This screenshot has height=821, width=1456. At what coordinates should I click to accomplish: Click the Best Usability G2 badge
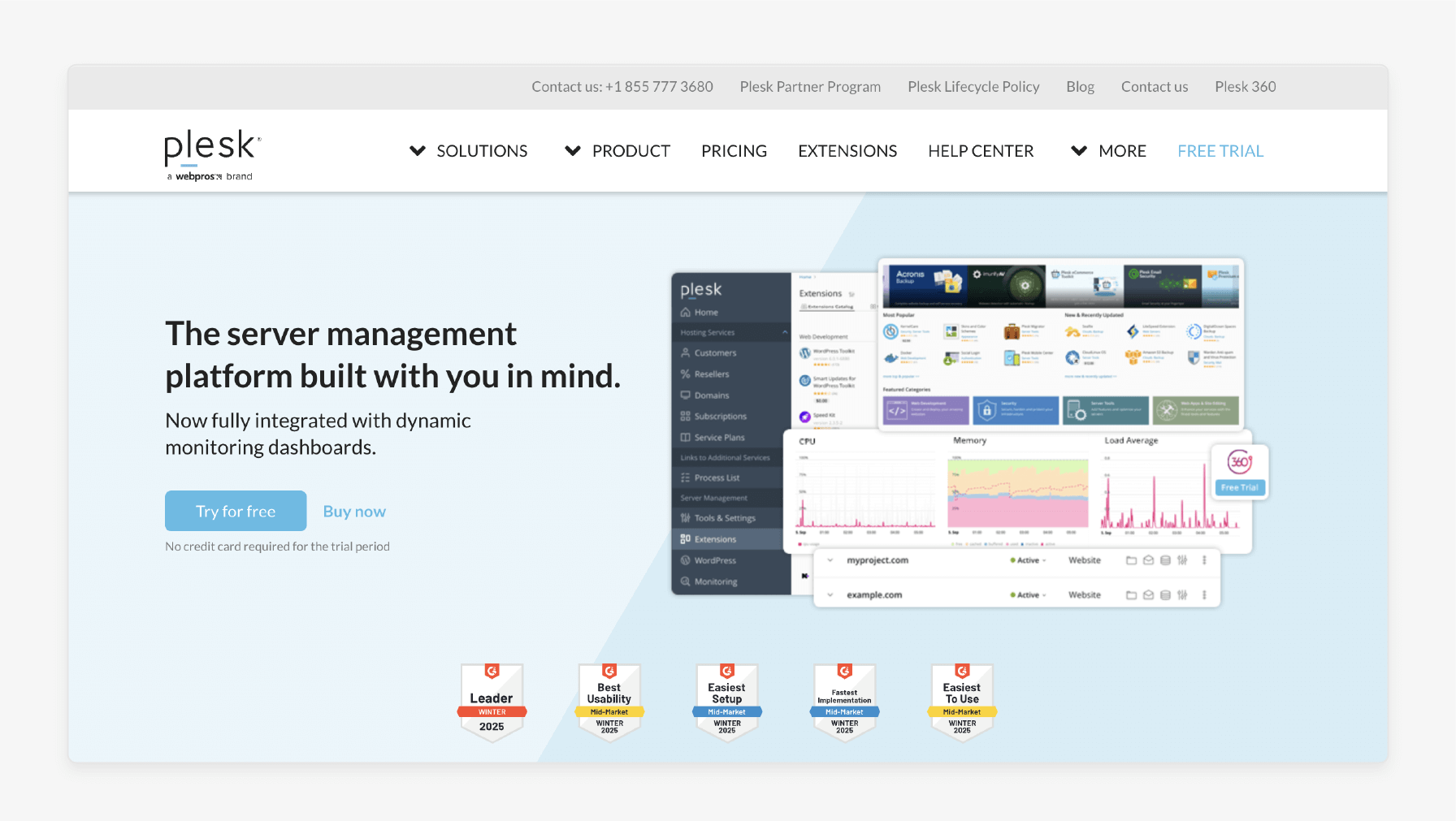click(609, 702)
